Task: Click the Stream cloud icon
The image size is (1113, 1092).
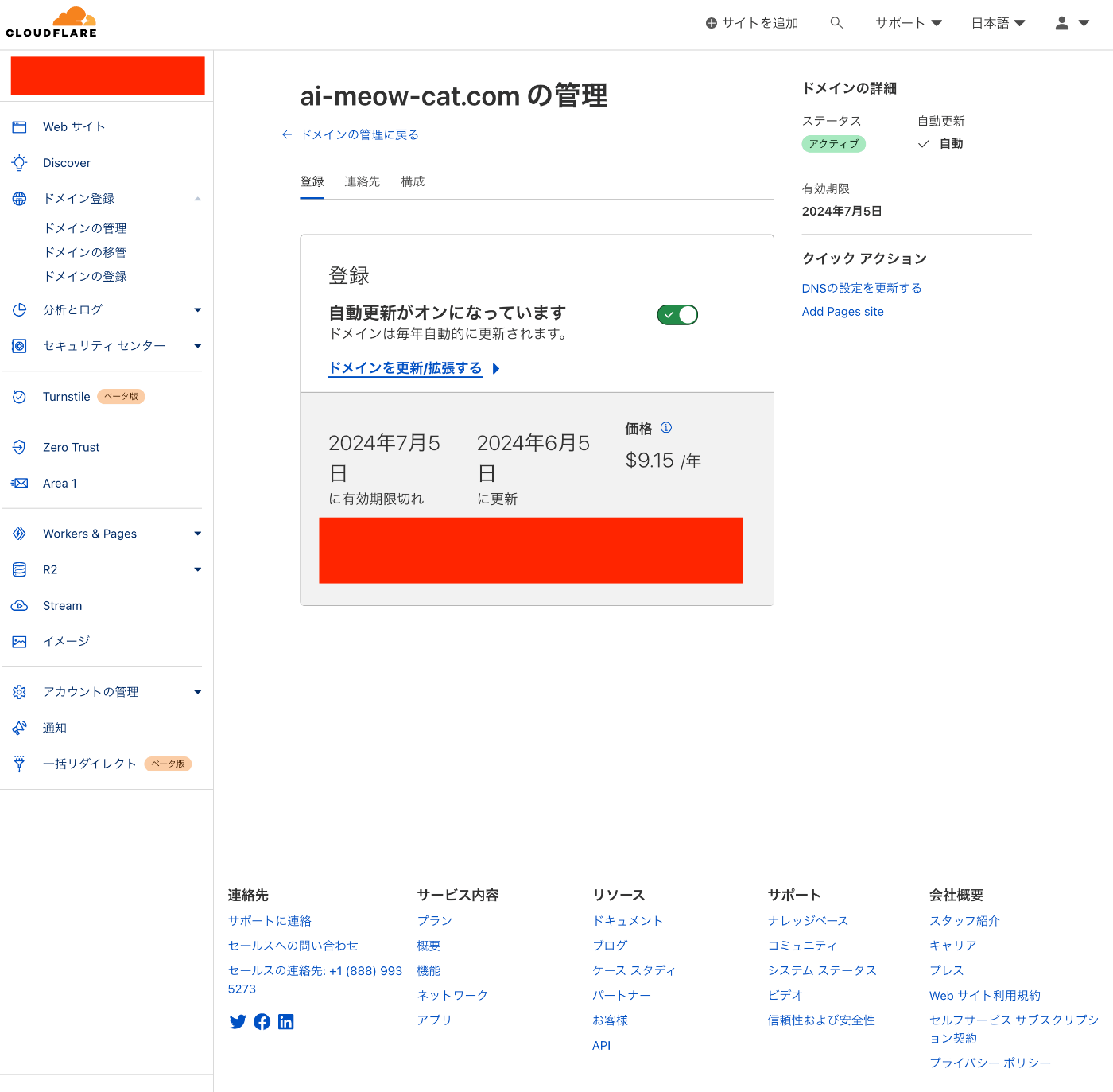Action: pos(19,605)
